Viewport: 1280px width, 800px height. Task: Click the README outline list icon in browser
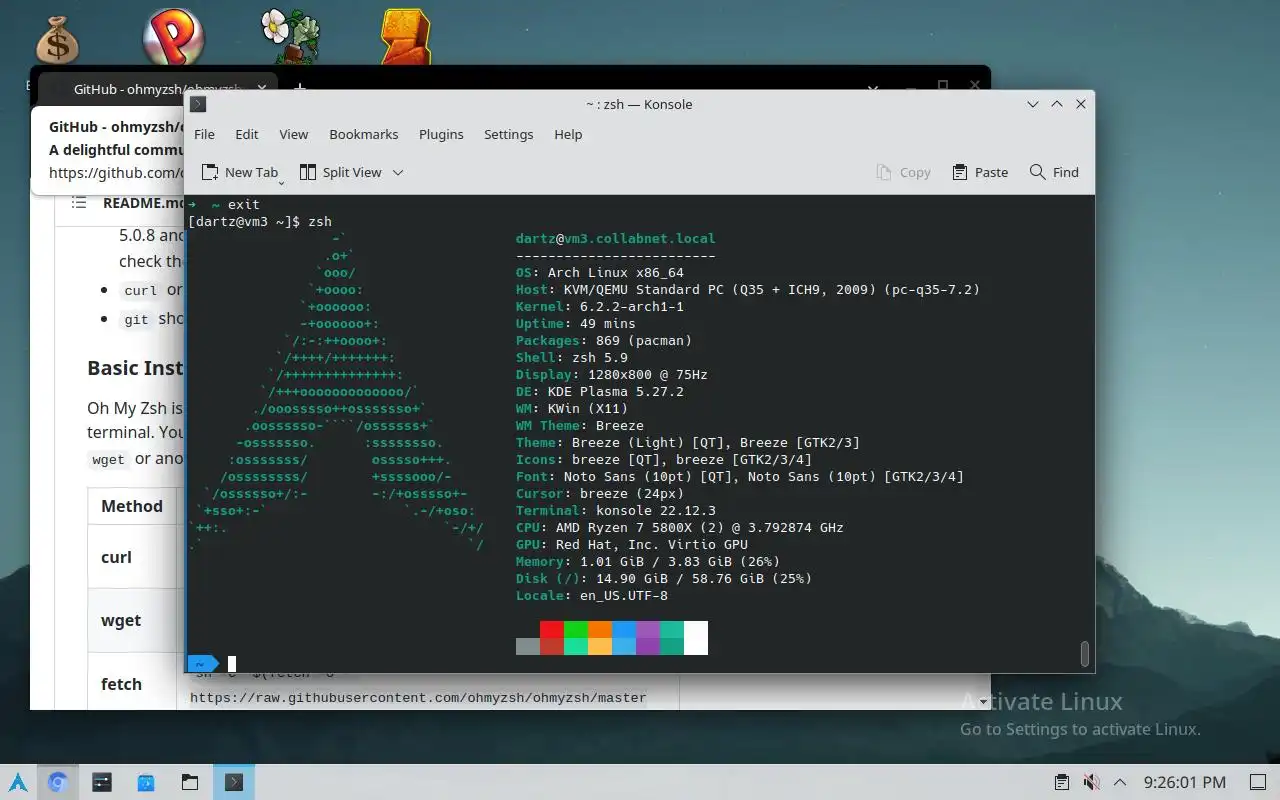(79, 202)
